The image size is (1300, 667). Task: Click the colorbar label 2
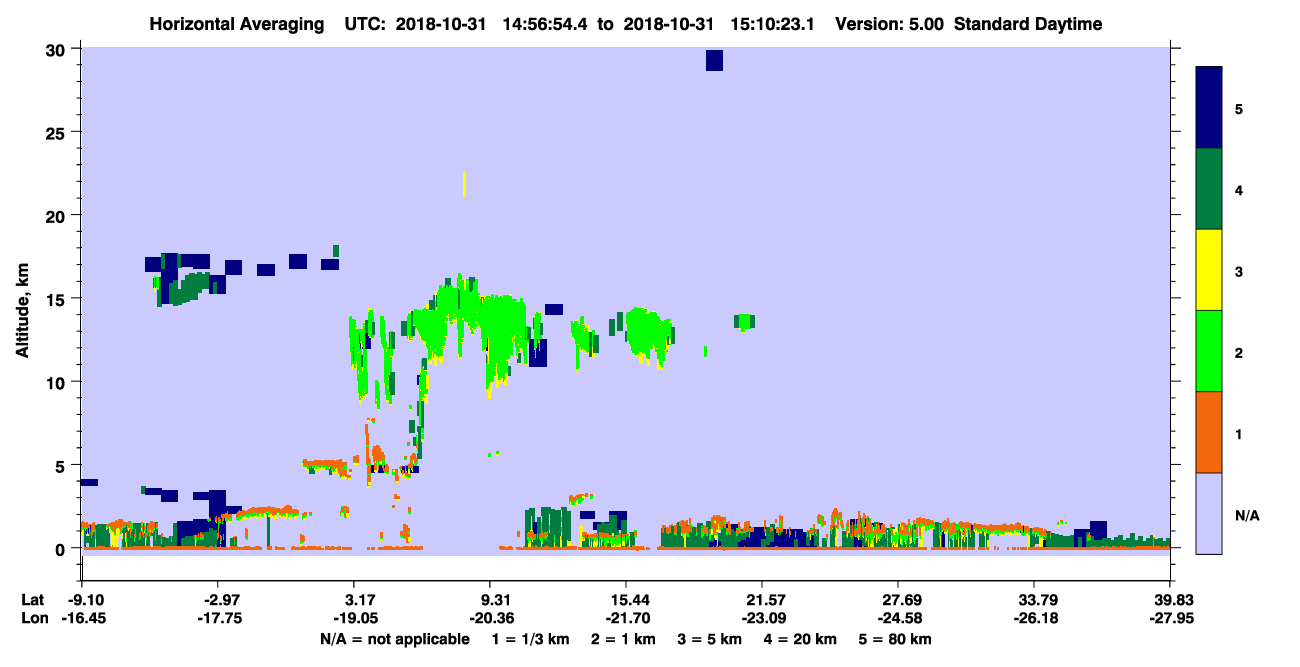click(x=1239, y=351)
